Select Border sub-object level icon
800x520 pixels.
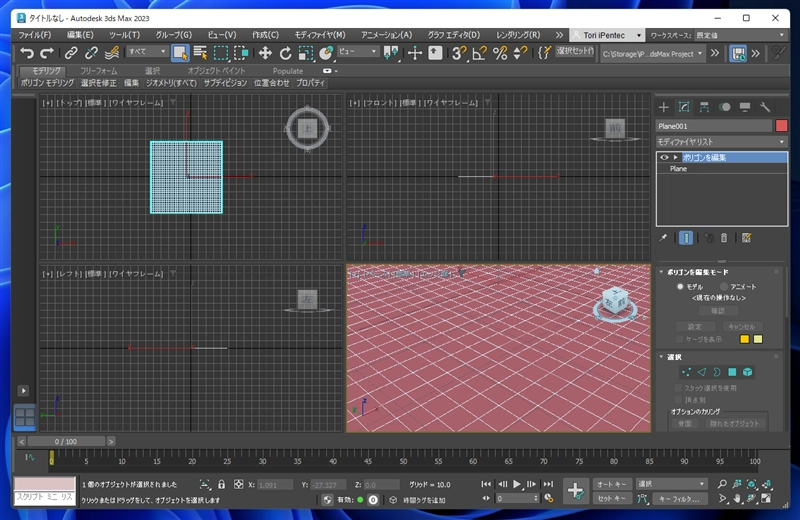[717, 372]
